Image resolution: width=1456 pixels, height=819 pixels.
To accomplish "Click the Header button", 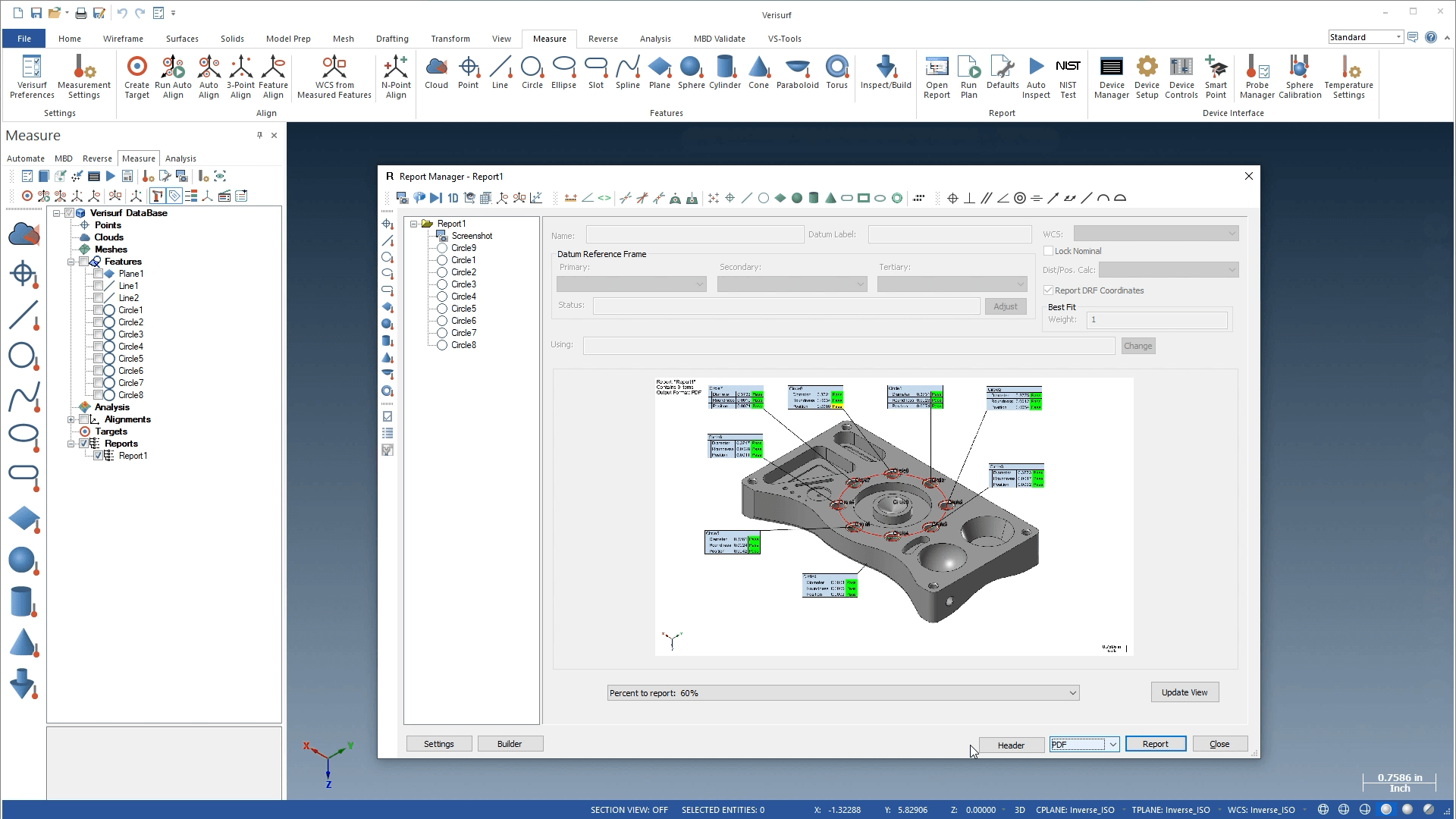I will coord(1011,745).
